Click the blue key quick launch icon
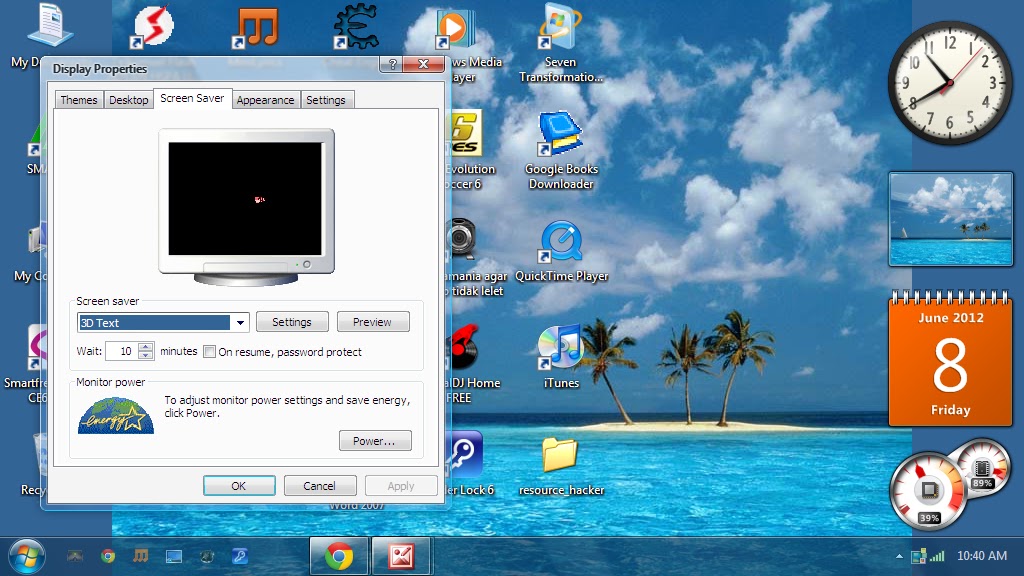This screenshot has width=1024, height=576. point(240,556)
